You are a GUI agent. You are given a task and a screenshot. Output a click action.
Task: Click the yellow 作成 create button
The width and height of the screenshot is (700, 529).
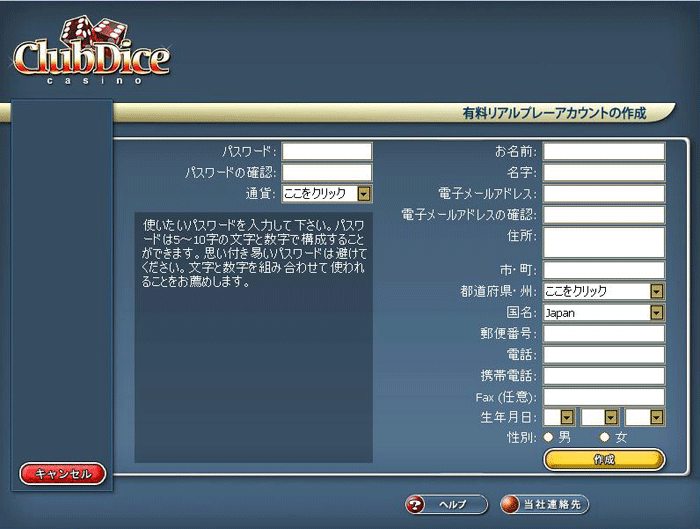tap(604, 459)
